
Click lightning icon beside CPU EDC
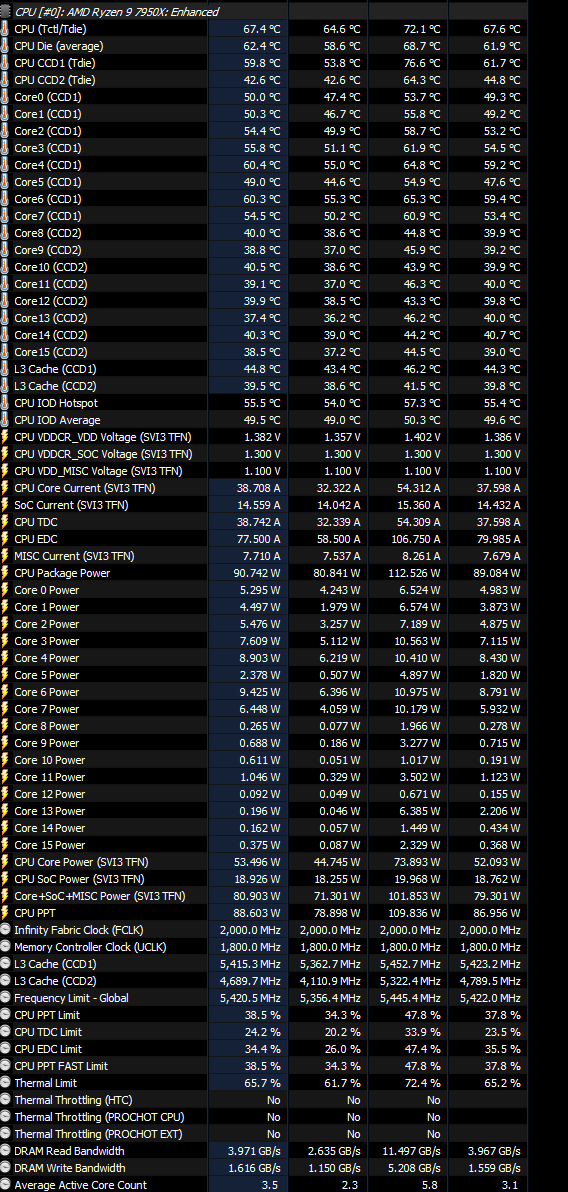5,539
